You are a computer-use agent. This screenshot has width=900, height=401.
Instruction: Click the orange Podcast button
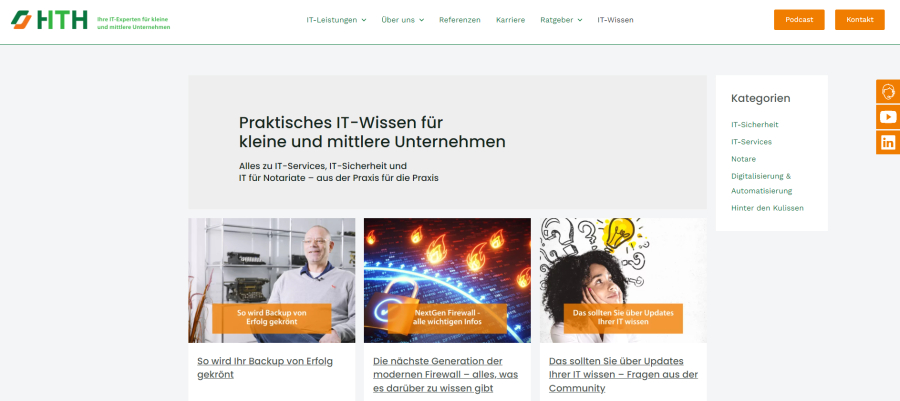[799, 20]
